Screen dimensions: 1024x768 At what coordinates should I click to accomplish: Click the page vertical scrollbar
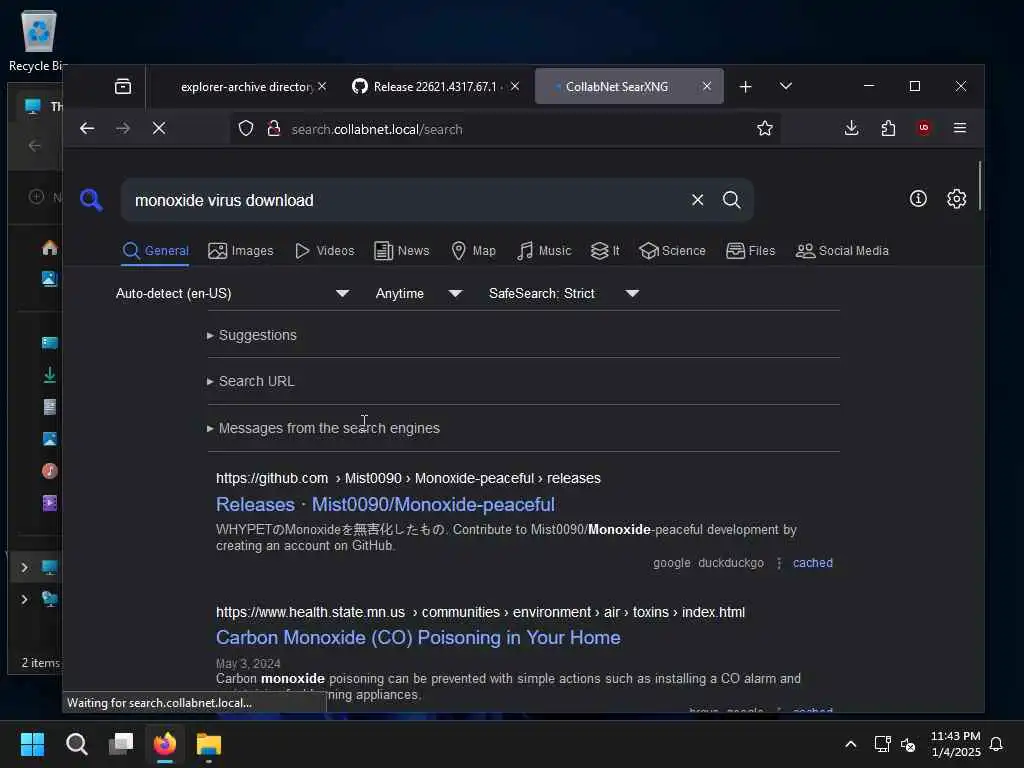[x=980, y=186]
